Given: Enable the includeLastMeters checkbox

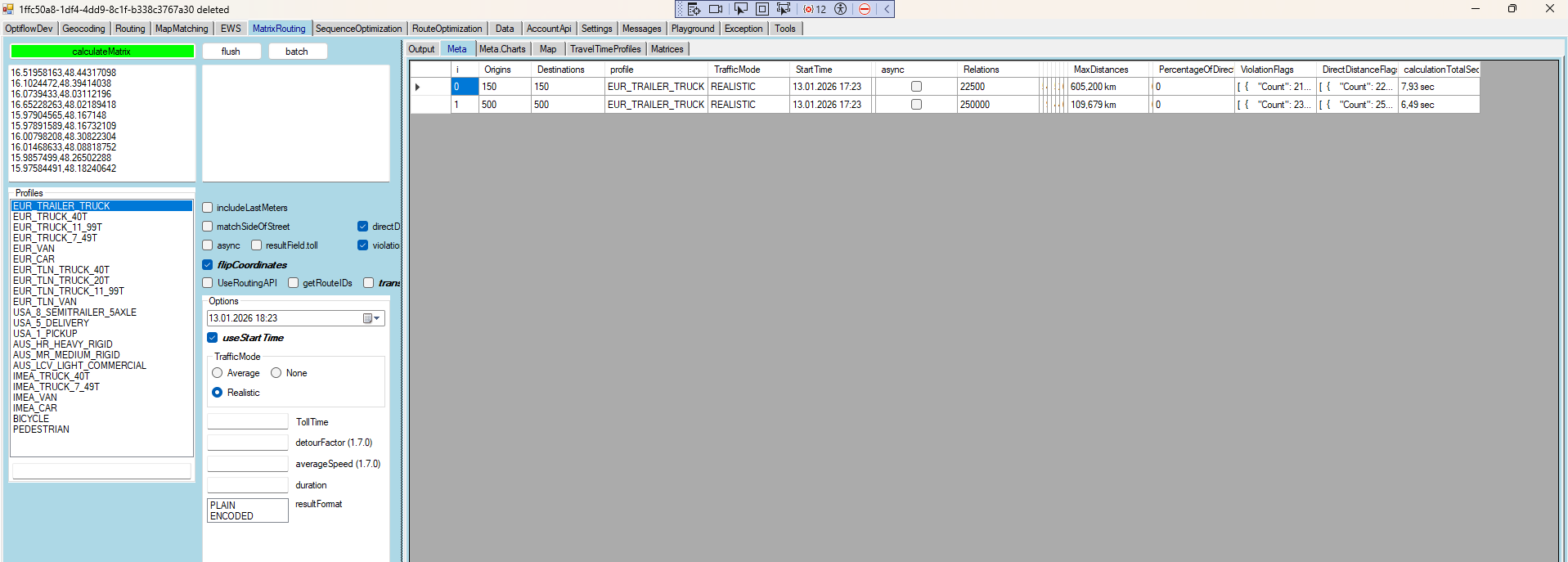Looking at the screenshot, I should tap(208, 208).
